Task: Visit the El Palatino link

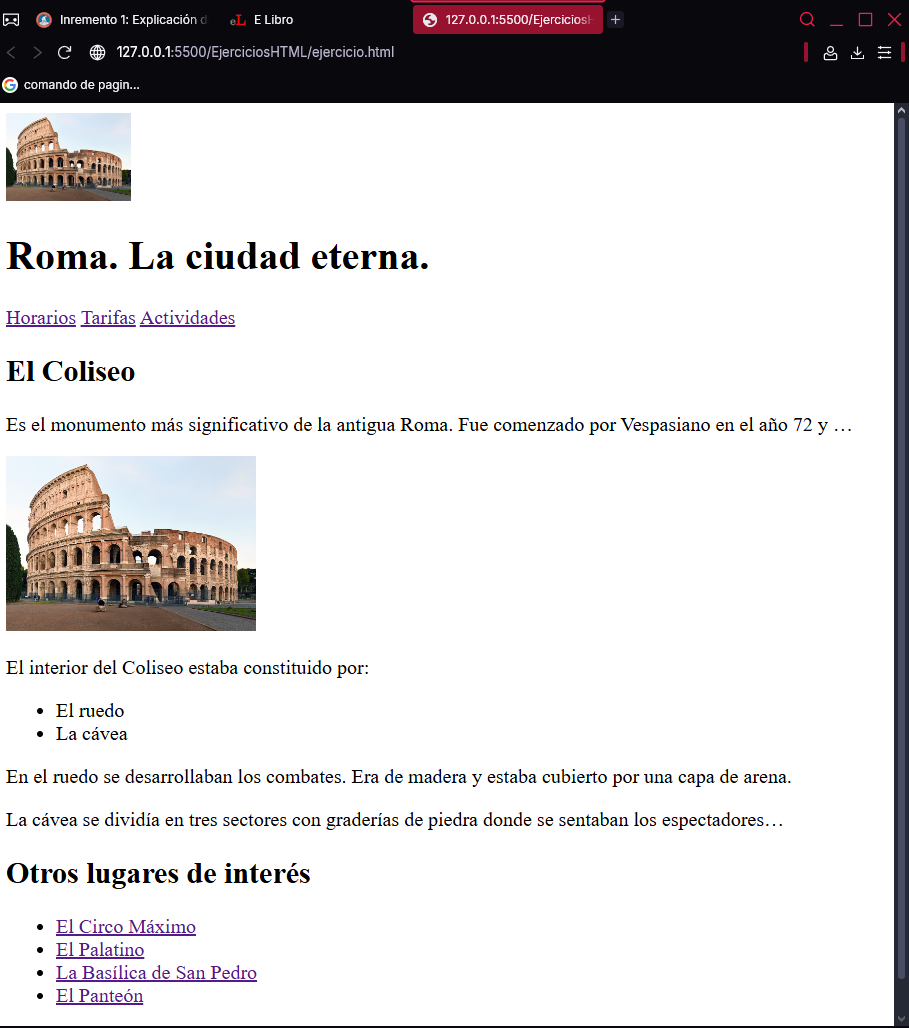Action: point(100,949)
